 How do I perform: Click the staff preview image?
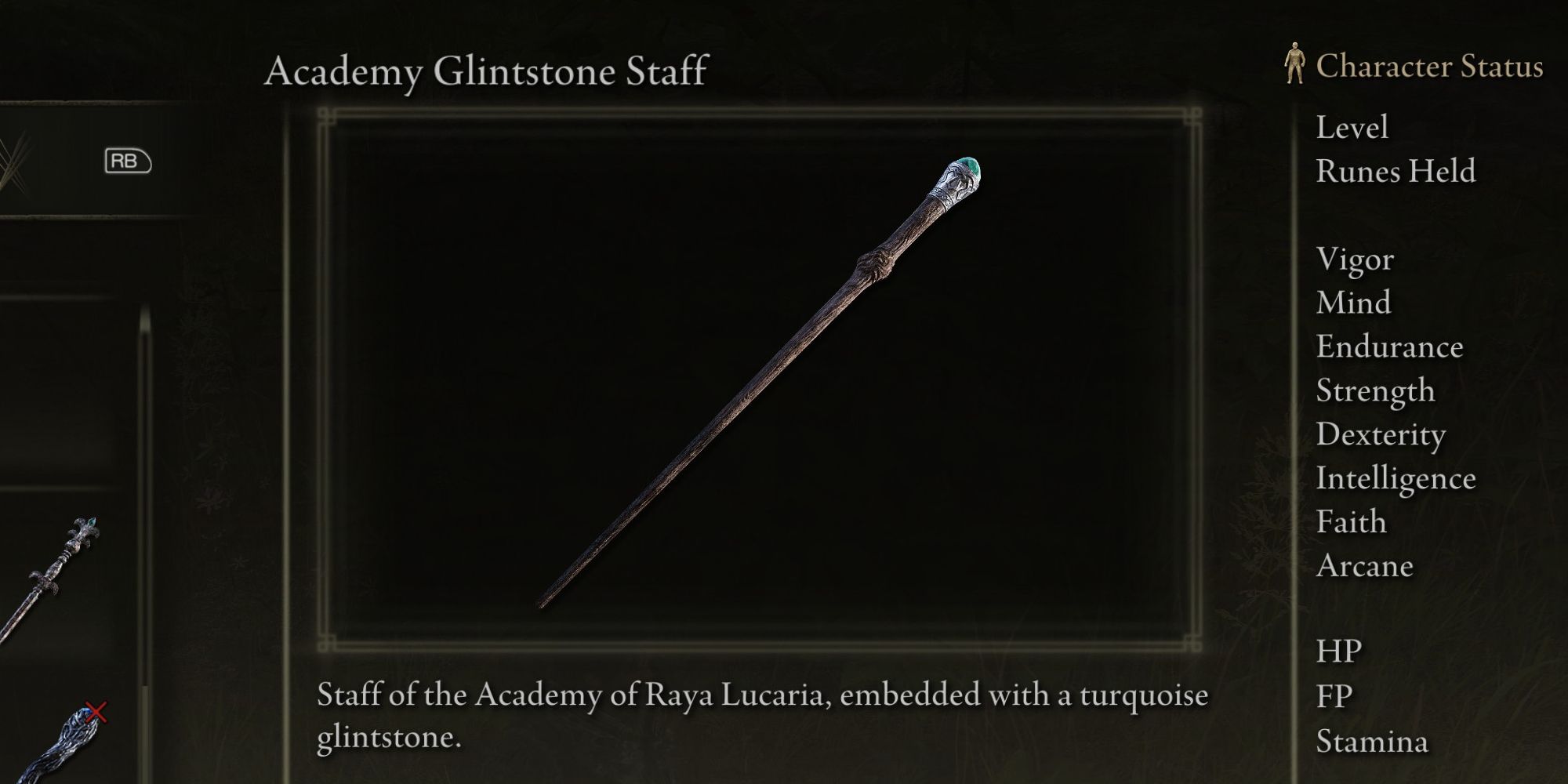(759, 382)
